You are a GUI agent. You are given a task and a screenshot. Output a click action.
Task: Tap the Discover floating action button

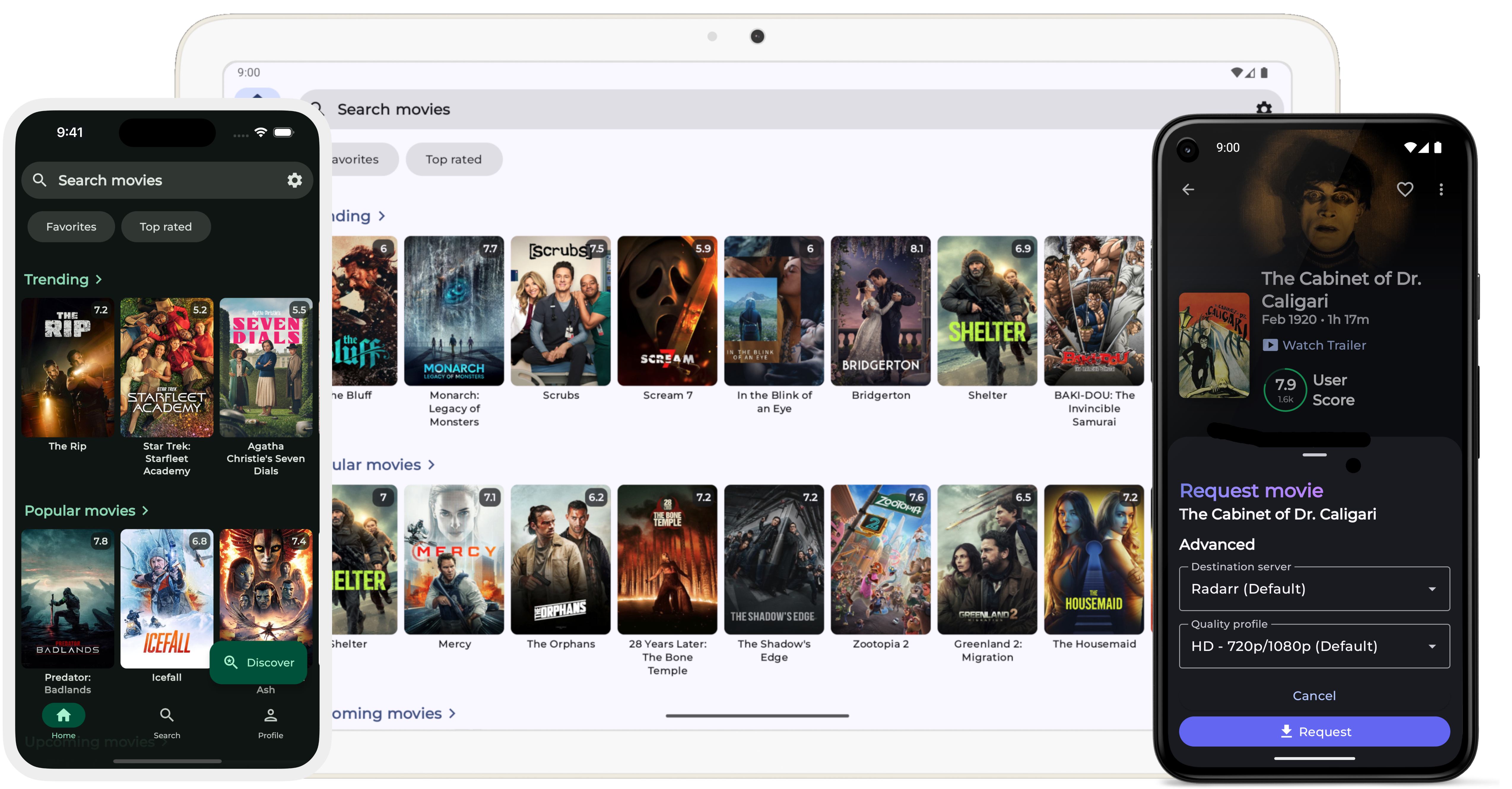(259, 662)
